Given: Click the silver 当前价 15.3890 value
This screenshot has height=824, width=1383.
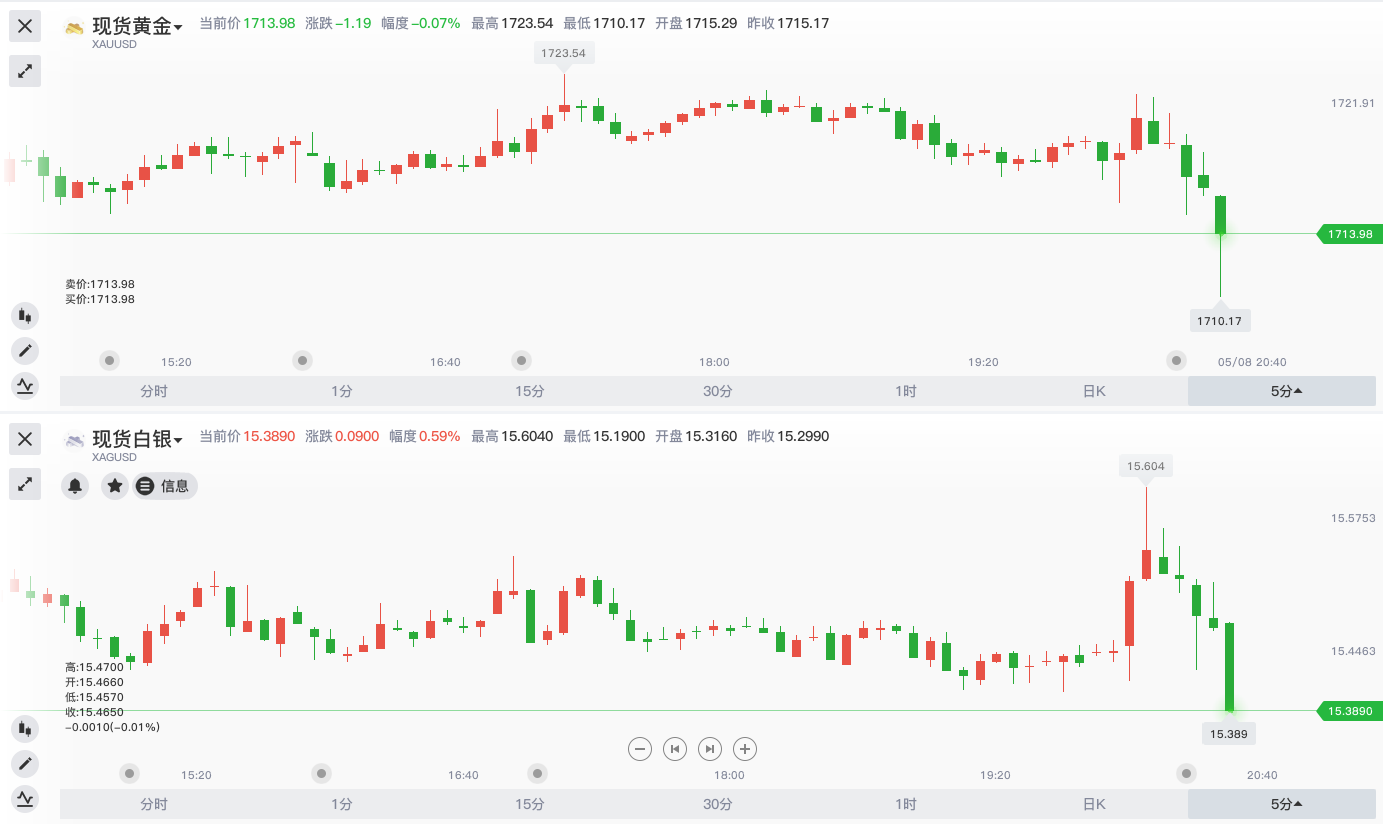Looking at the screenshot, I should pyautogui.click(x=269, y=436).
